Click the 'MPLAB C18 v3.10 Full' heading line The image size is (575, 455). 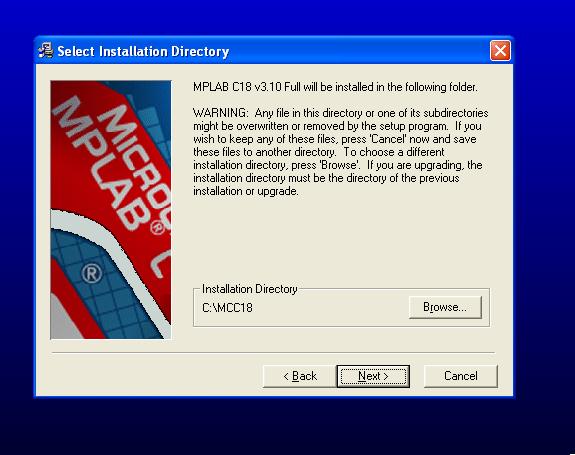click(x=335, y=87)
